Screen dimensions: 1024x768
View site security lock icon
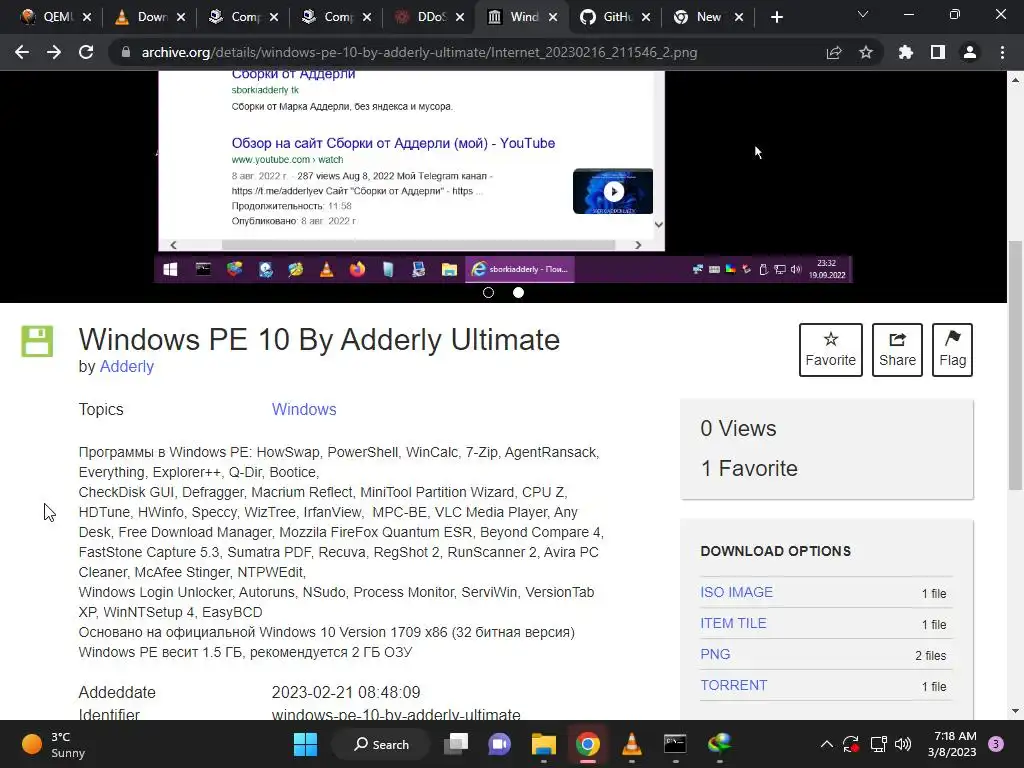pyautogui.click(x=126, y=52)
